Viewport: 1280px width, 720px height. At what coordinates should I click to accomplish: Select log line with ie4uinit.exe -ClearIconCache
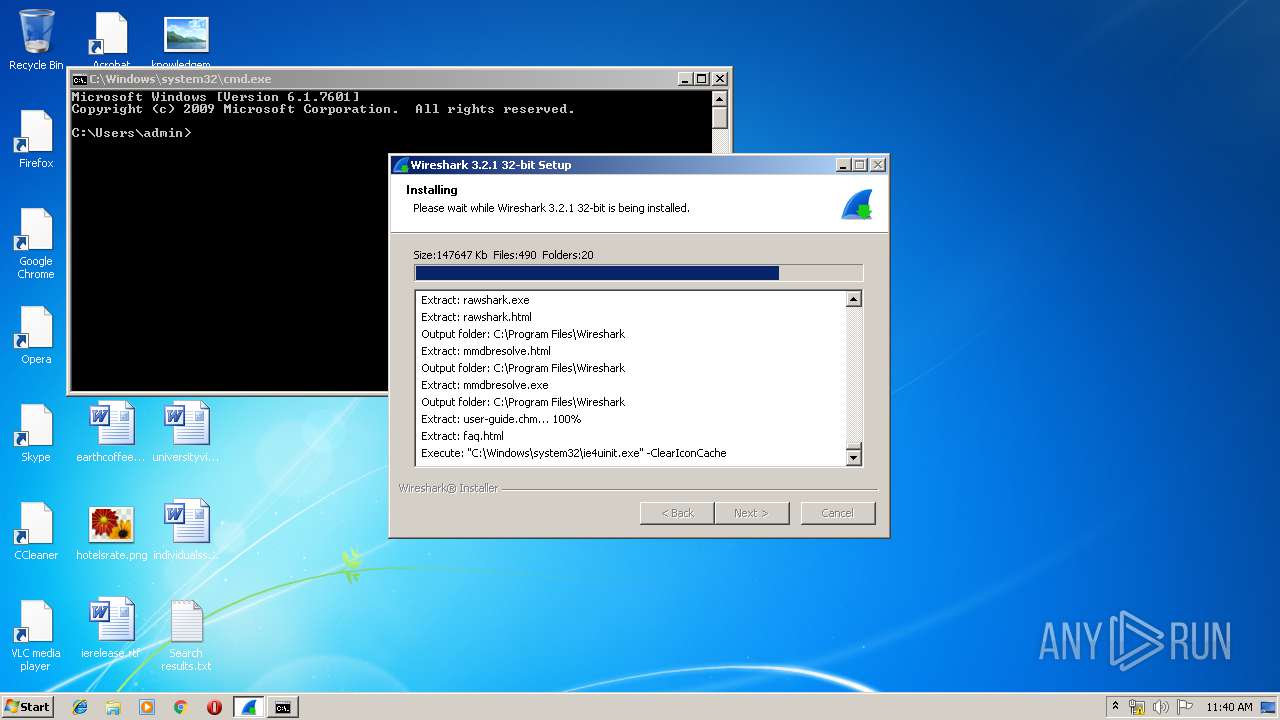point(574,453)
